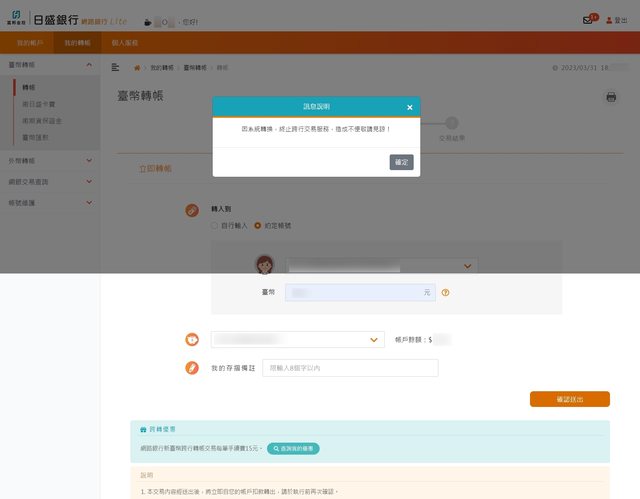
Task: Select the 約定帳號 radio option
Action: click(x=257, y=226)
